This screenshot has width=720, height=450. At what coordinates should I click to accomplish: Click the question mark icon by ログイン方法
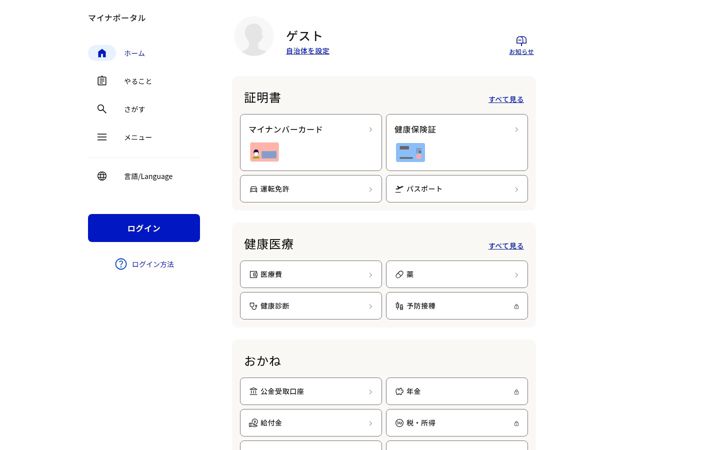click(x=121, y=264)
